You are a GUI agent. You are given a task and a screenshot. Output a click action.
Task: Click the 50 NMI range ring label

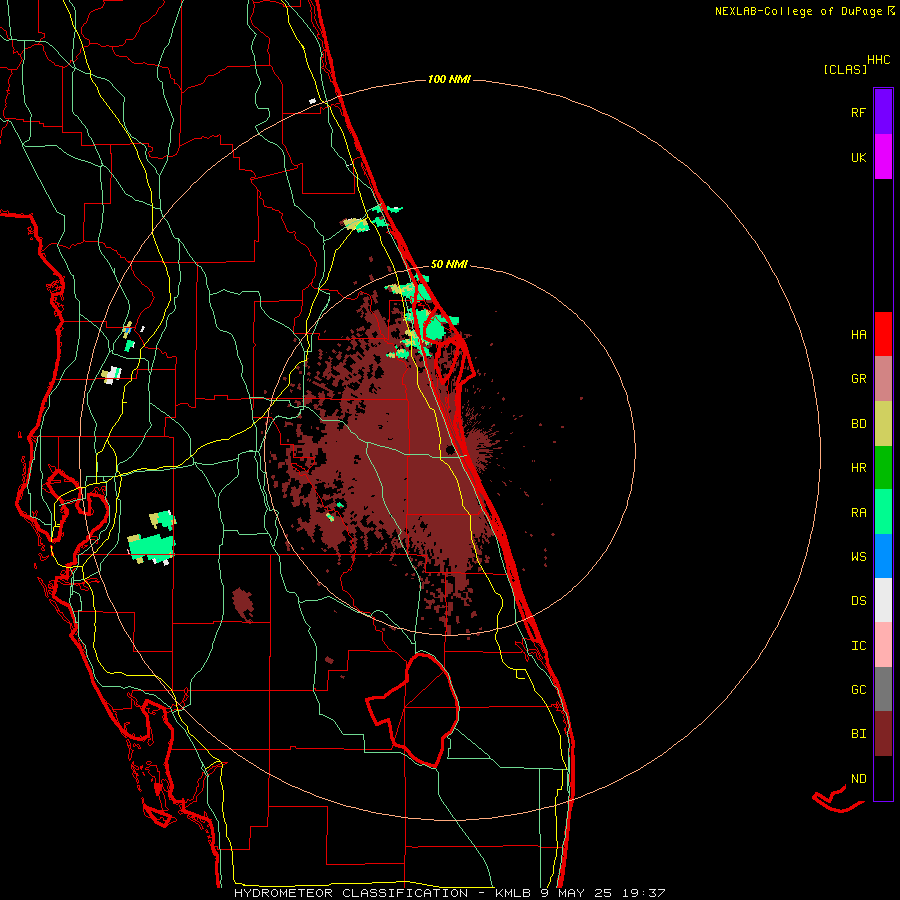pyautogui.click(x=449, y=264)
